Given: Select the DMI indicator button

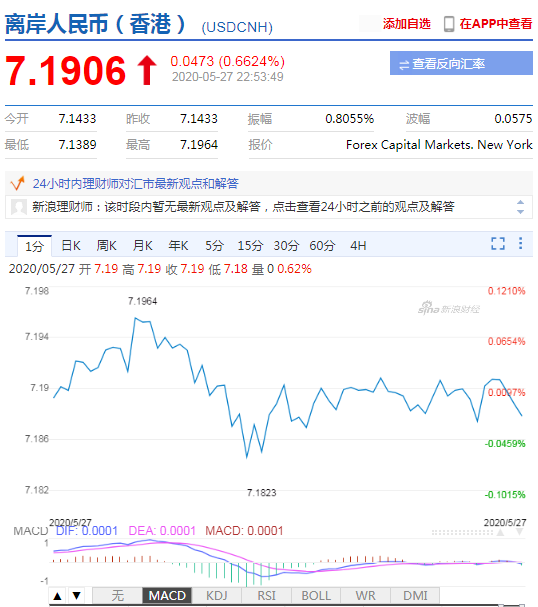Looking at the screenshot, I should click(x=415, y=596).
